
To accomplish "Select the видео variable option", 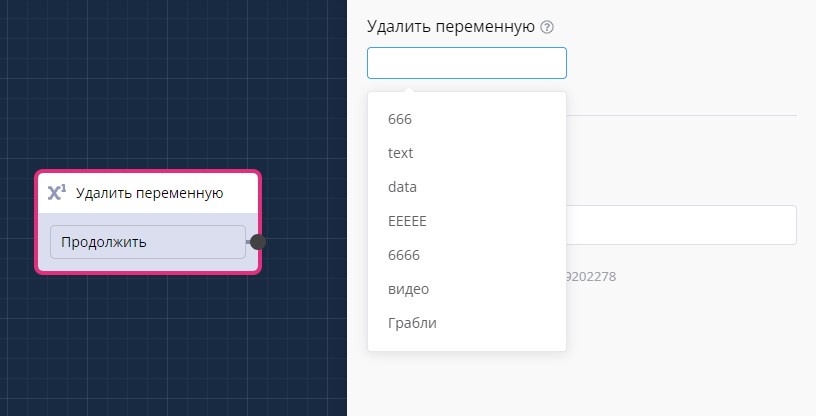I will [x=408, y=289].
